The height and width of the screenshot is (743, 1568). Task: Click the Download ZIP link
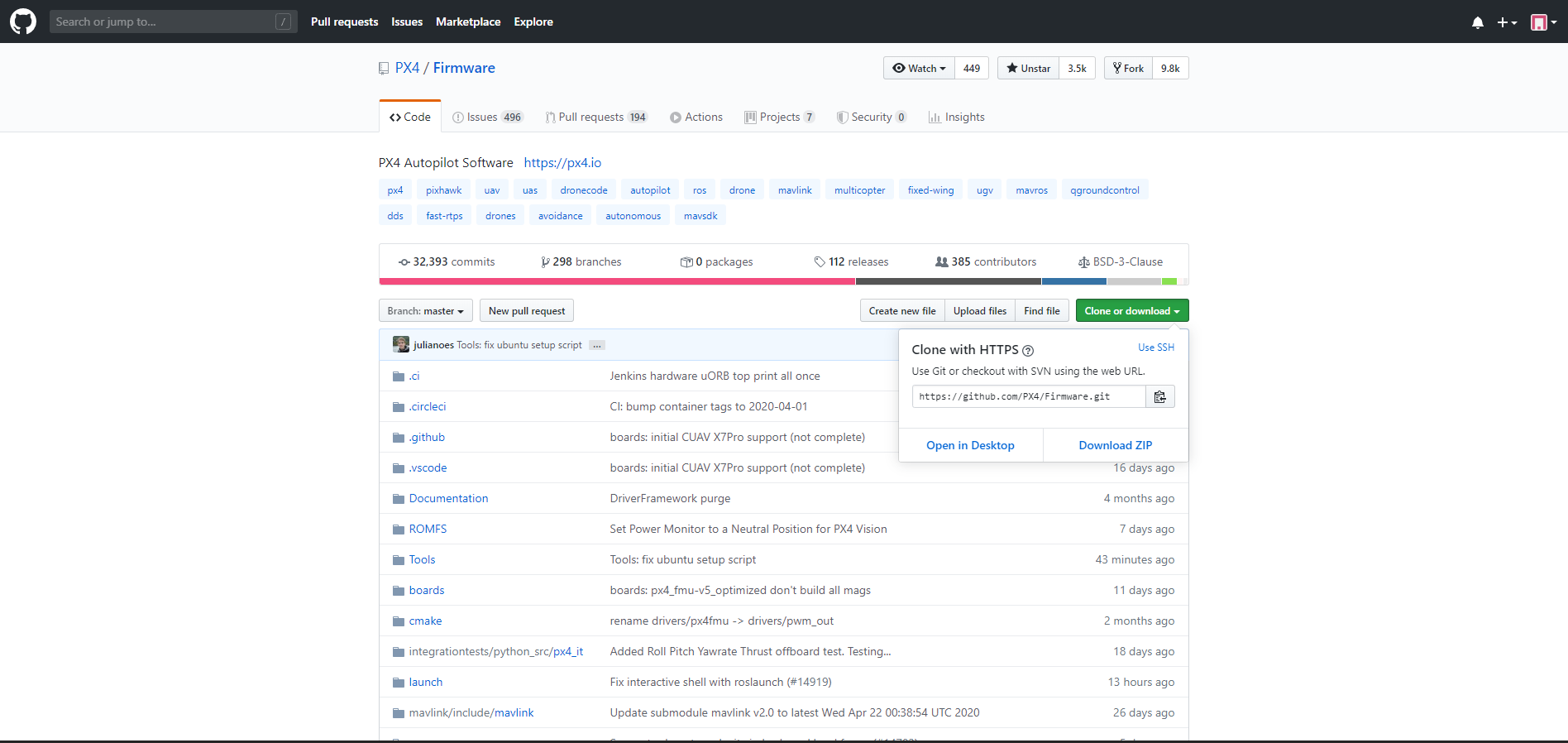[1115, 445]
